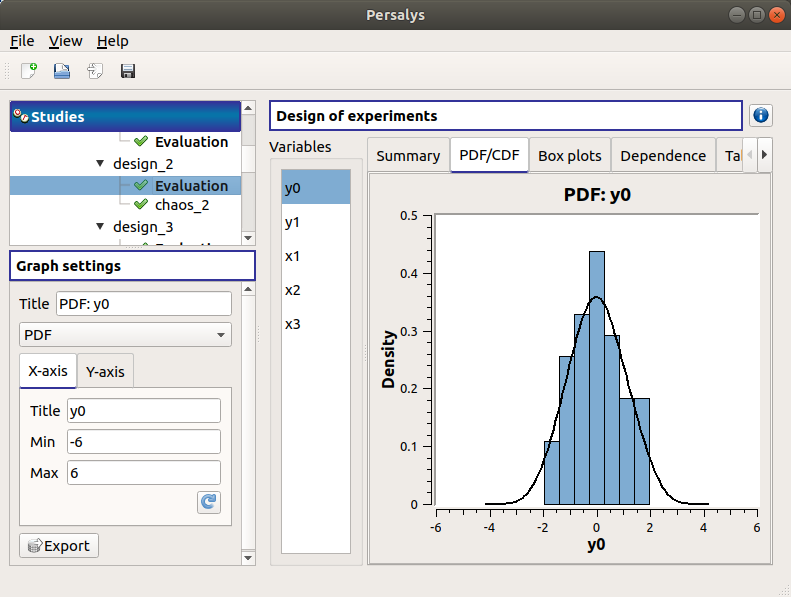791x597 pixels.
Task: Click the studies tree scroll-down arrow
Action: tap(249, 238)
